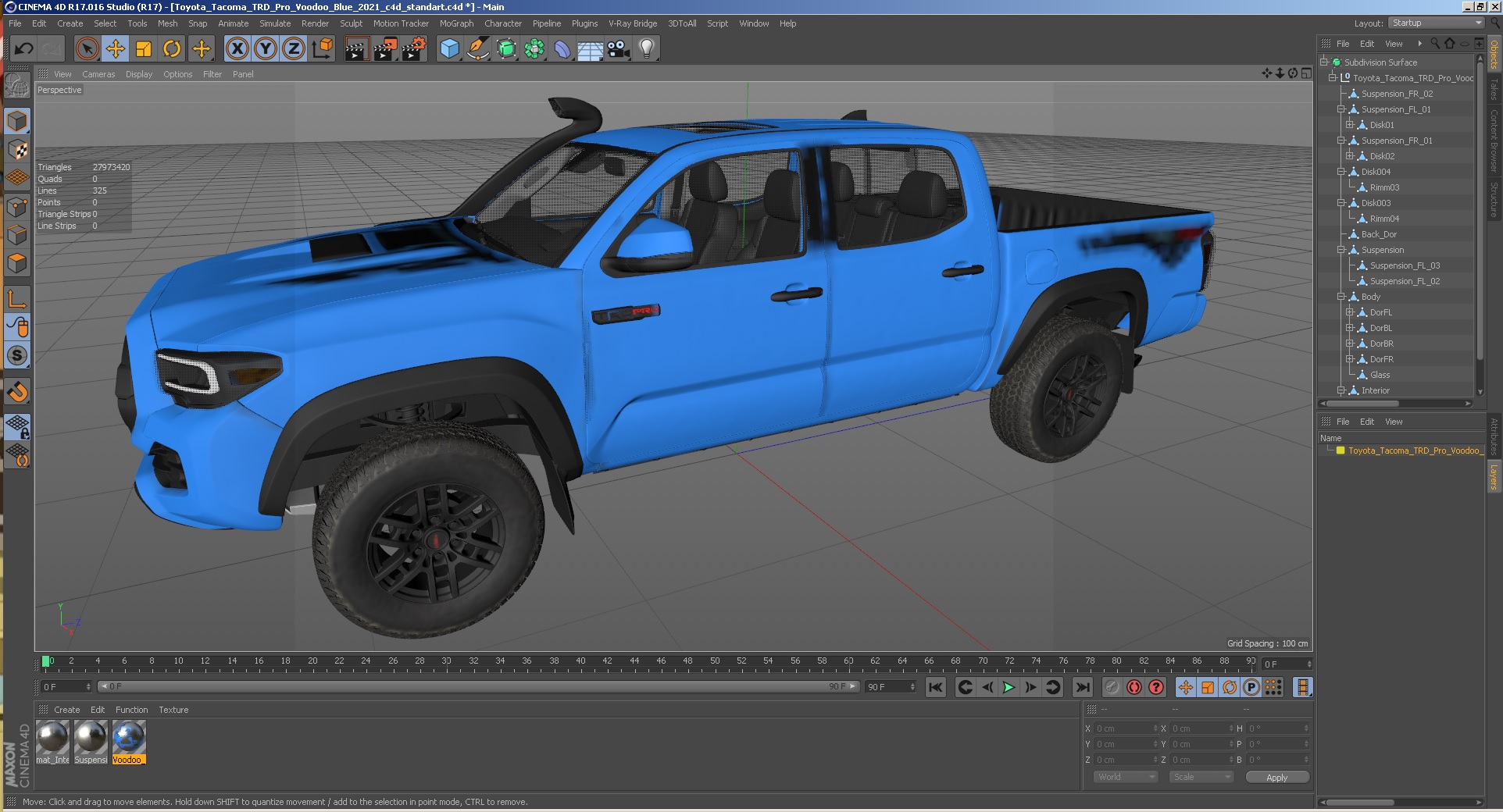Switch to Polygons mode icon
This screenshot has height=812, width=1503.
pos(17,263)
